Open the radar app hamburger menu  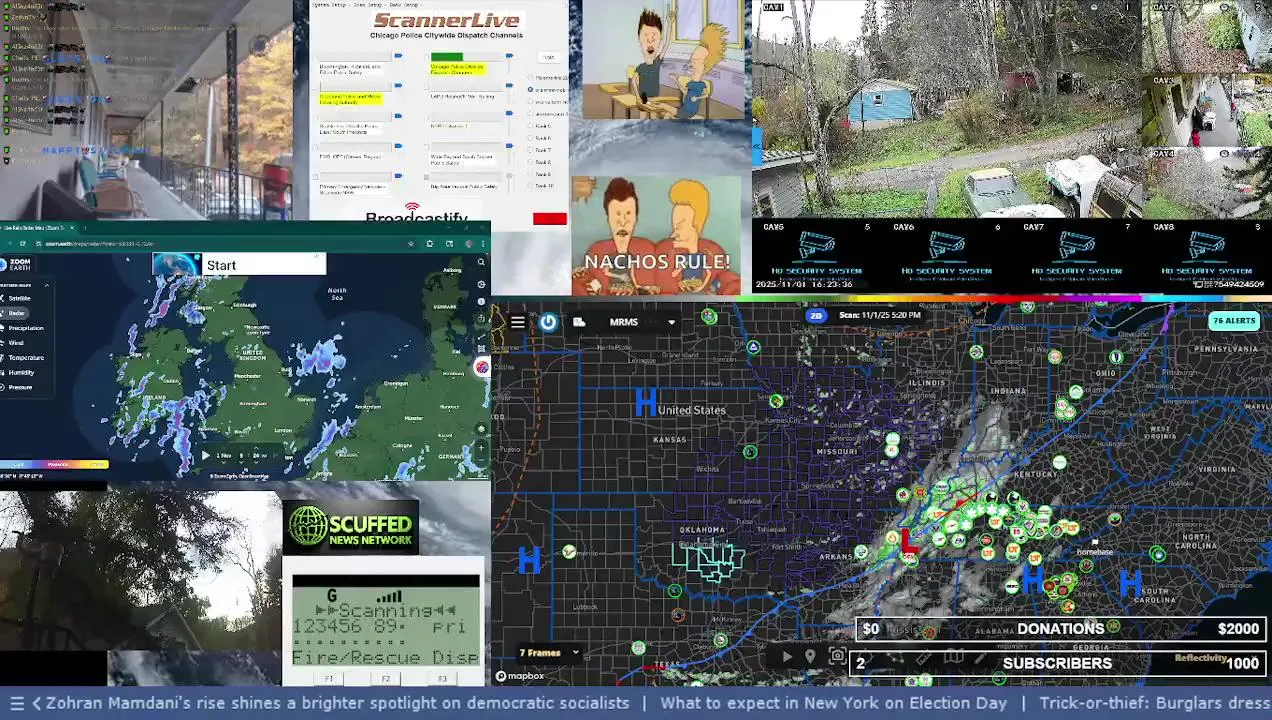click(x=517, y=322)
